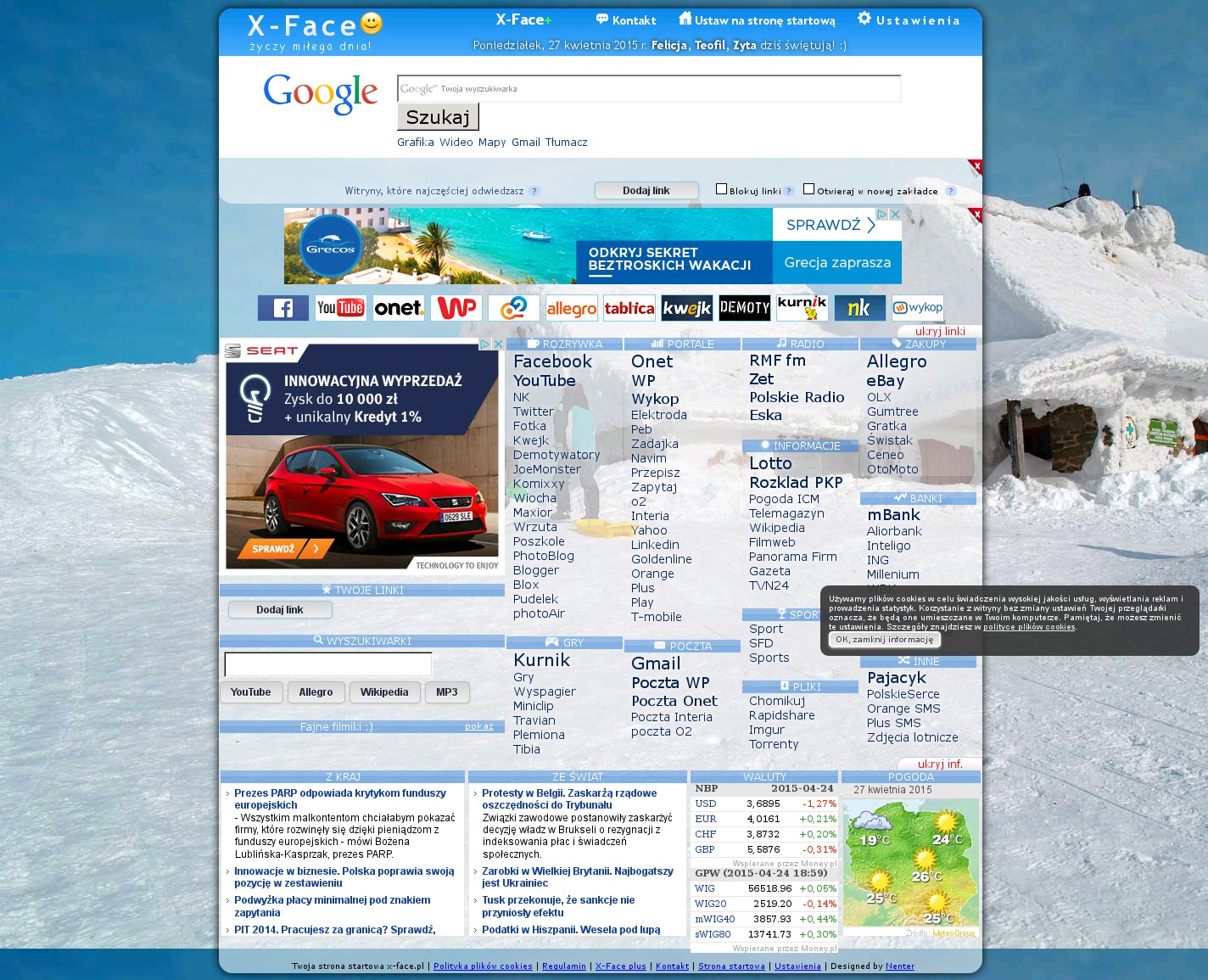Open the Facebook shortcut icon

[x=282, y=308]
